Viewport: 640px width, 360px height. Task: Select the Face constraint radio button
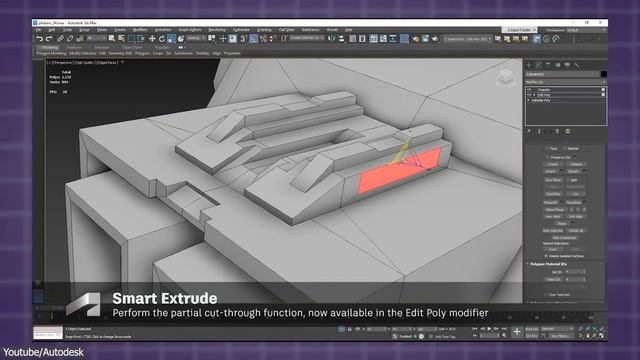pos(547,149)
